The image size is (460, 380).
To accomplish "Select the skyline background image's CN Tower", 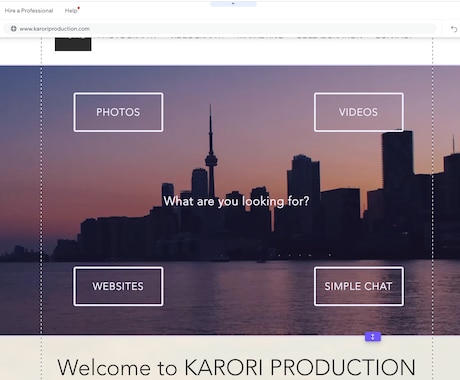I will [x=211, y=152].
